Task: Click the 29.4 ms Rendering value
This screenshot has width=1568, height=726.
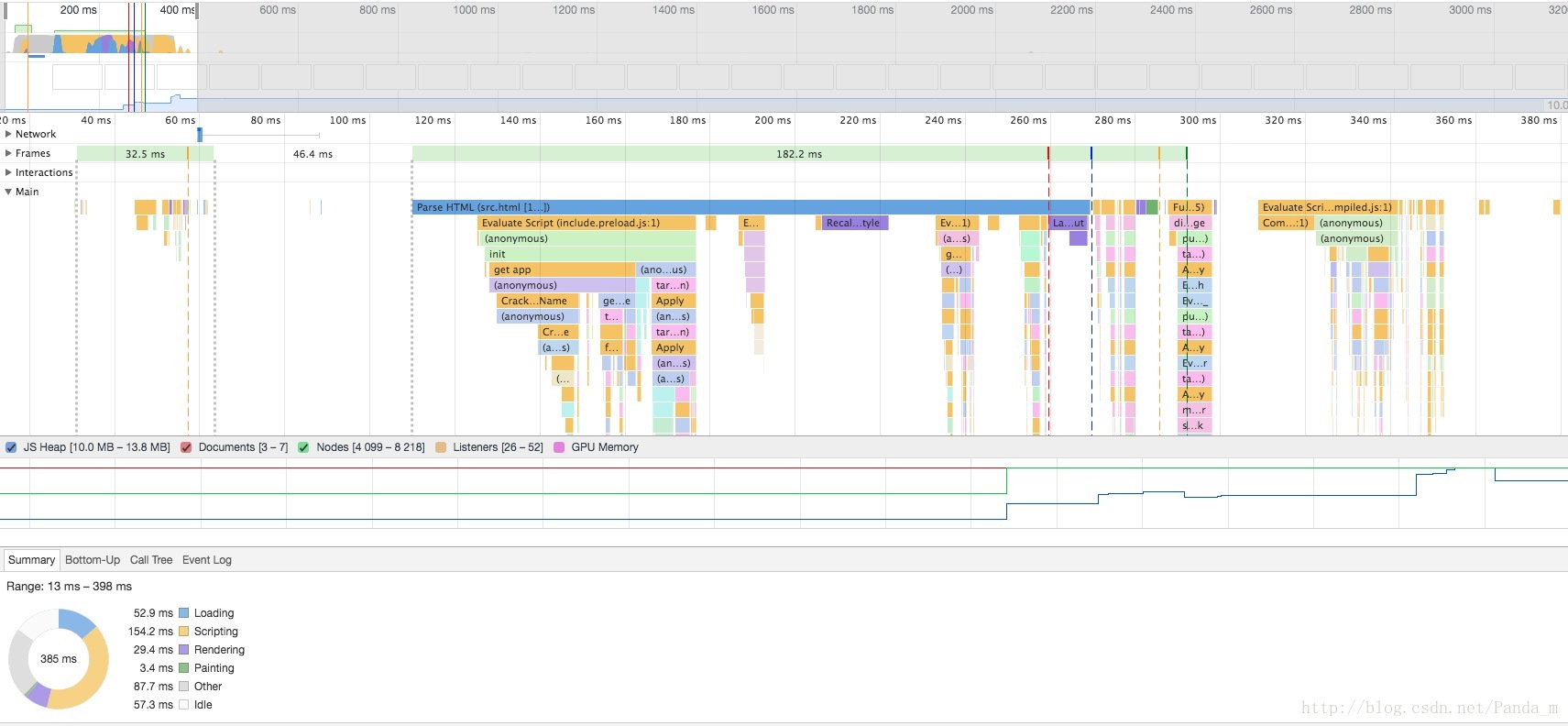Action: click(153, 650)
